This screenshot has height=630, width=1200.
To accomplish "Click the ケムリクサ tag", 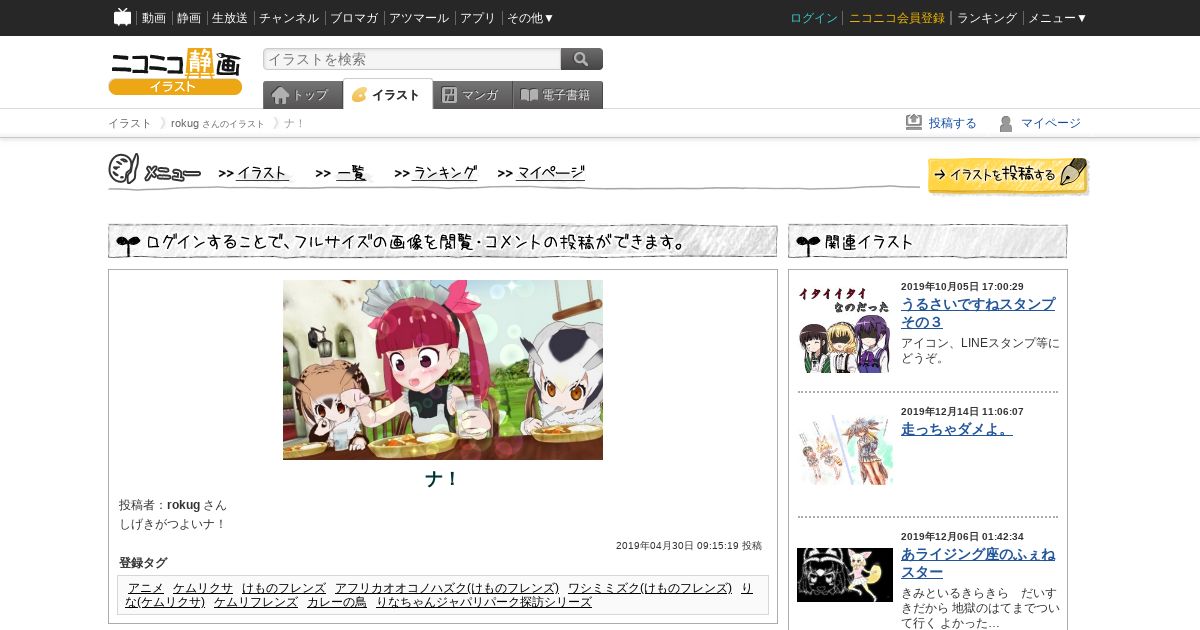I will pos(203,588).
